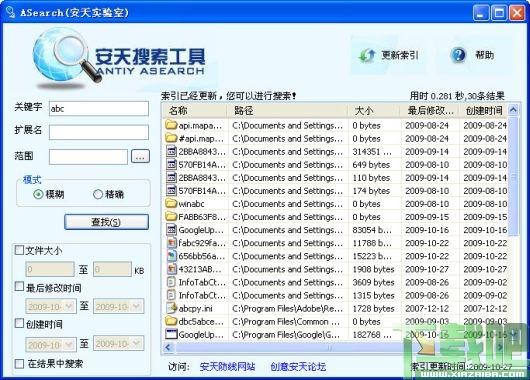Maximize the ASearch window

coord(499,13)
